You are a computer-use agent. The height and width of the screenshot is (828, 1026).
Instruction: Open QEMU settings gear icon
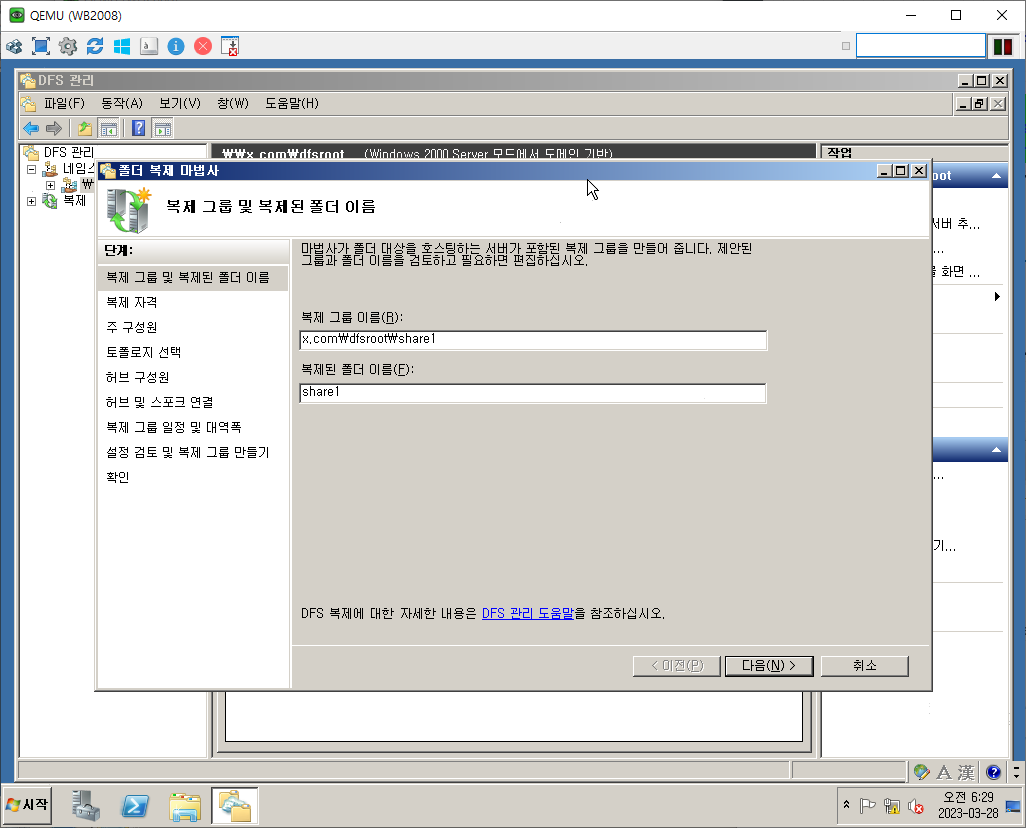pyautogui.click(x=67, y=46)
